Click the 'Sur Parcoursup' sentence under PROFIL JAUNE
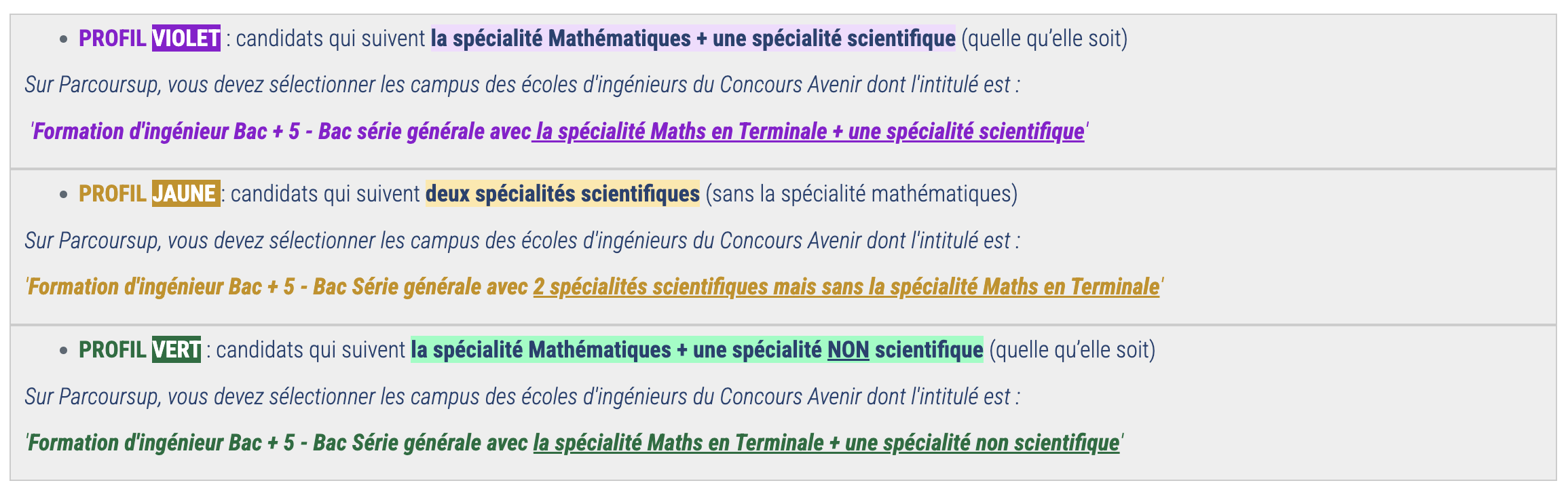 click(521, 241)
